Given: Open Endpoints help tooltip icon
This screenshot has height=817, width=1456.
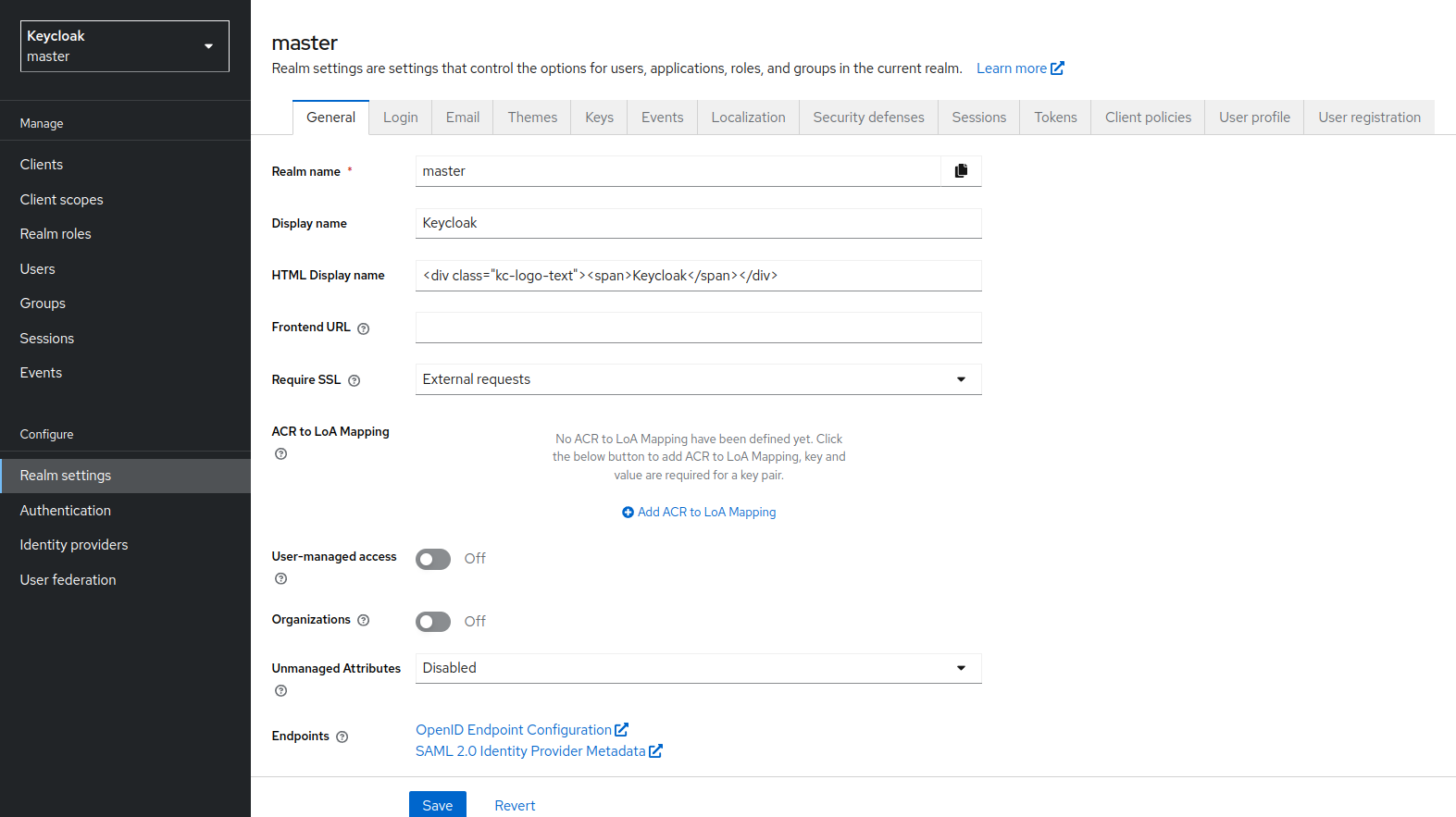Looking at the screenshot, I should [x=342, y=737].
